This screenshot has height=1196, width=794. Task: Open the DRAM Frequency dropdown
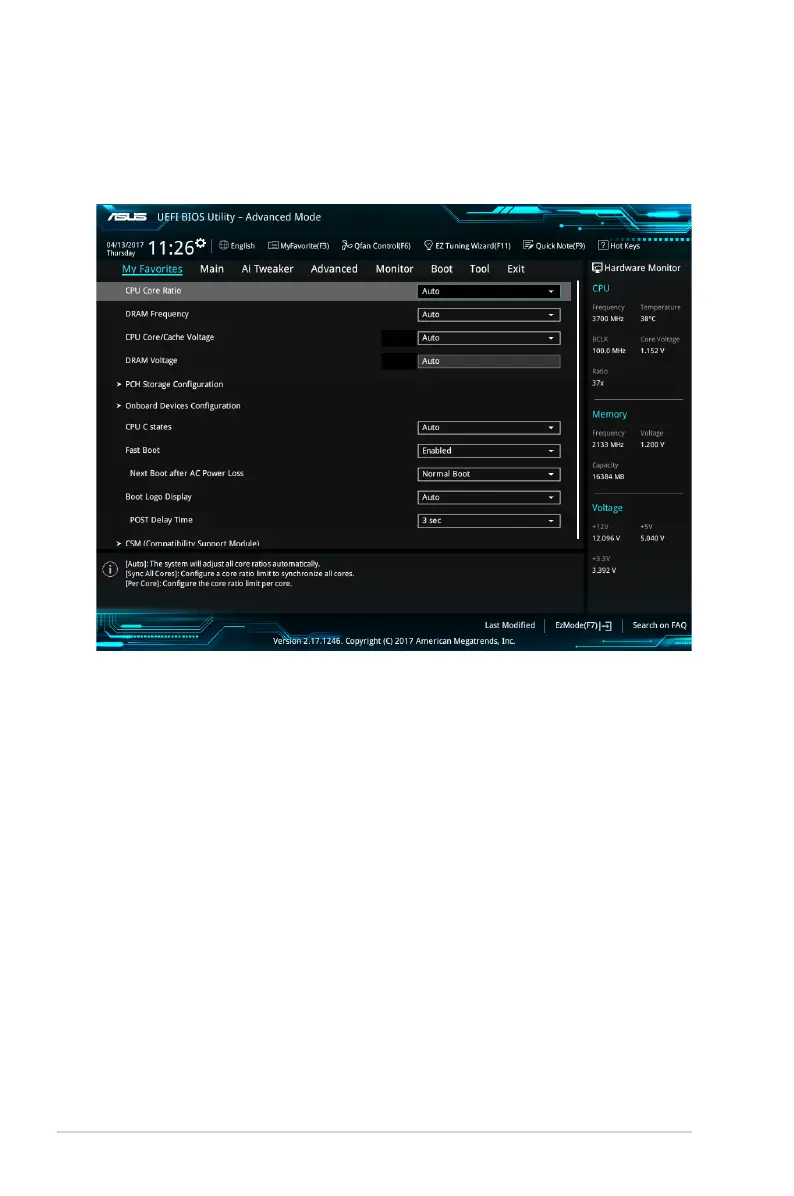click(488, 315)
